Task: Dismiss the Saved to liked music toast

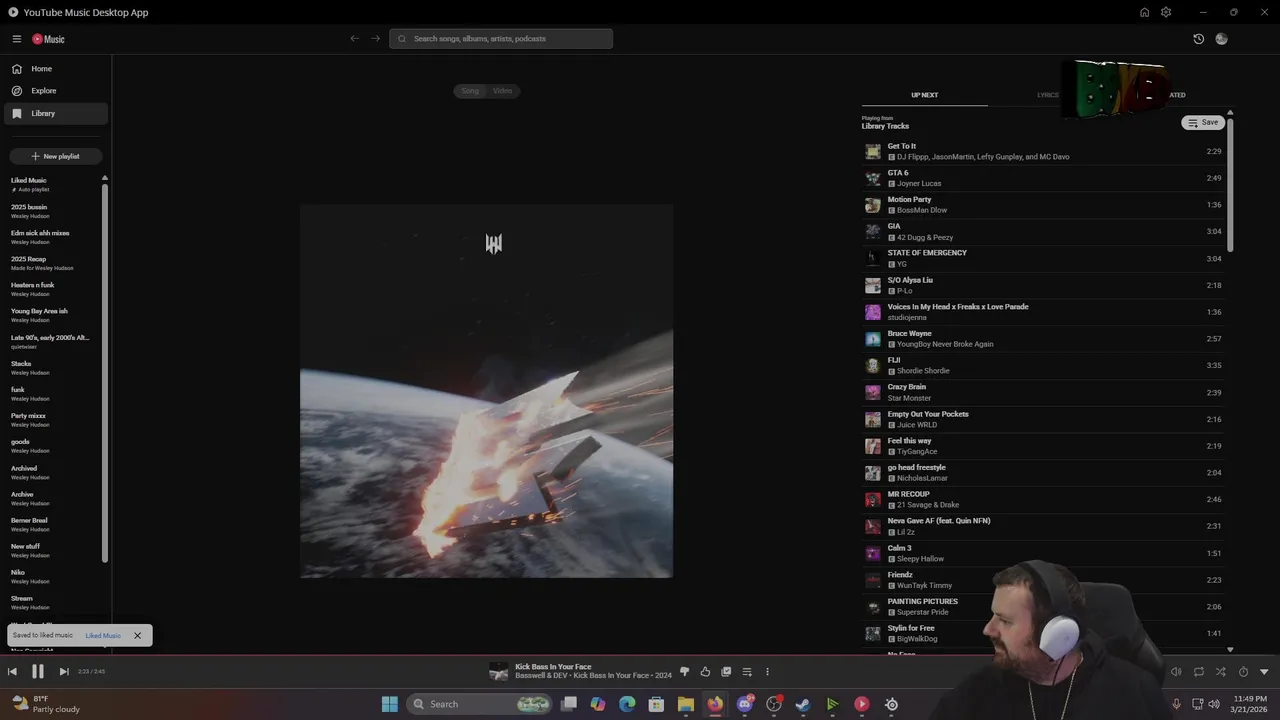Action: coord(137,636)
